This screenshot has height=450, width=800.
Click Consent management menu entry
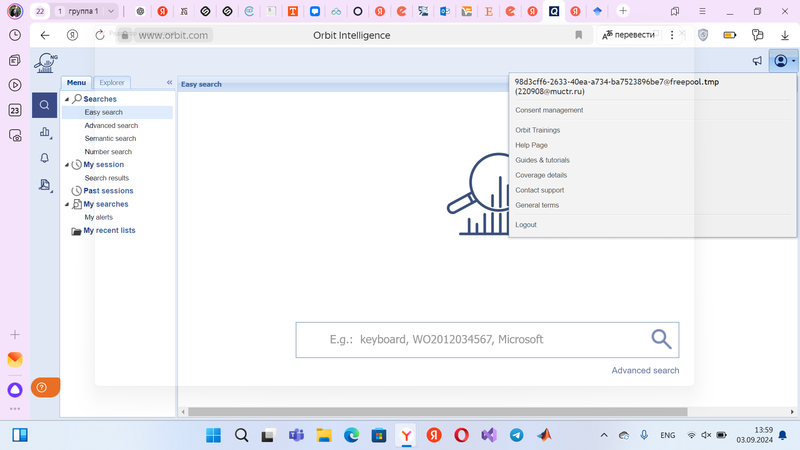click(x=549, y=110)
